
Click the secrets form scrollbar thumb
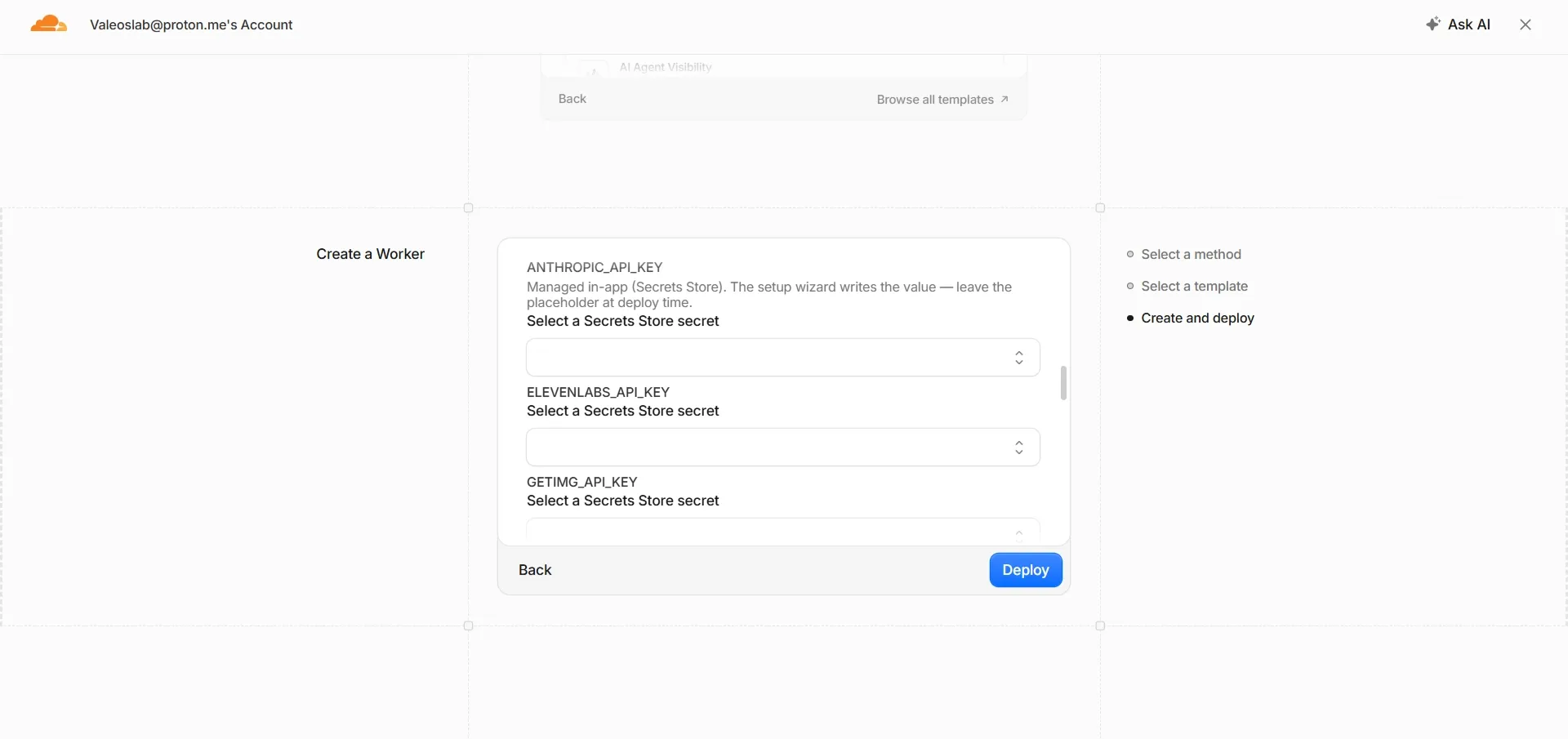click(x=1063, y=383)
